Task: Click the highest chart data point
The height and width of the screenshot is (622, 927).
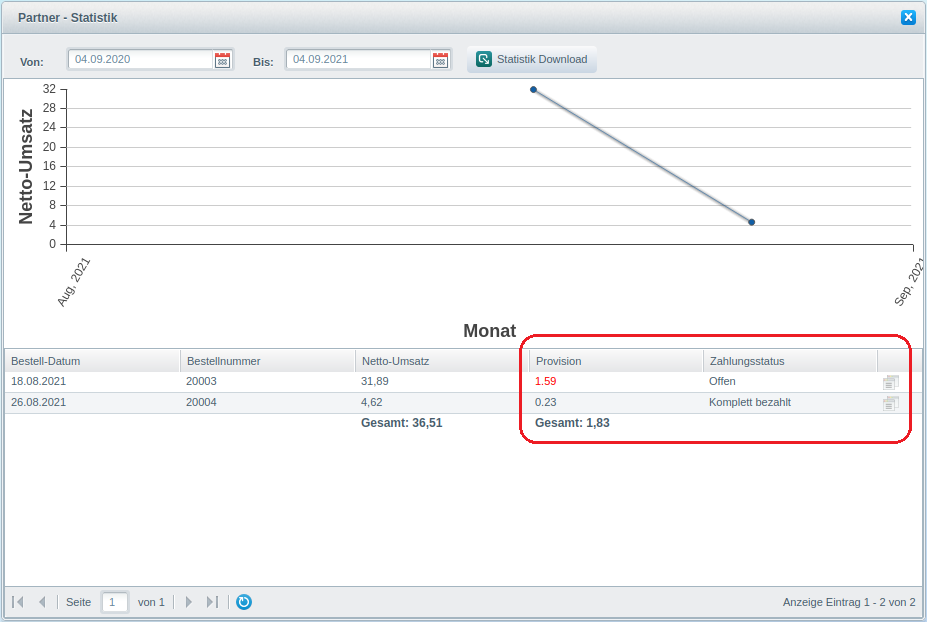Action: click(x=533, y=90)
